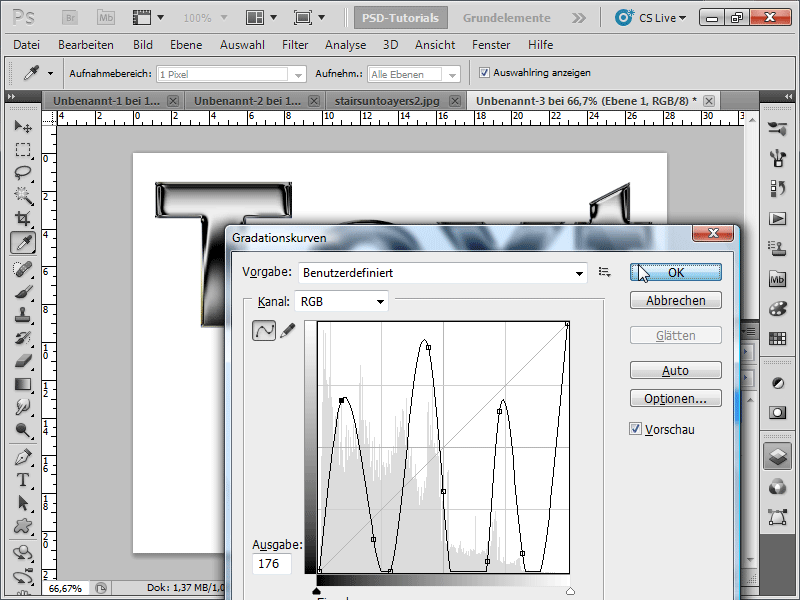The width and height of the screenshot is (800, 600).
Task: Select the Move tool
Action: pos(23,126)
